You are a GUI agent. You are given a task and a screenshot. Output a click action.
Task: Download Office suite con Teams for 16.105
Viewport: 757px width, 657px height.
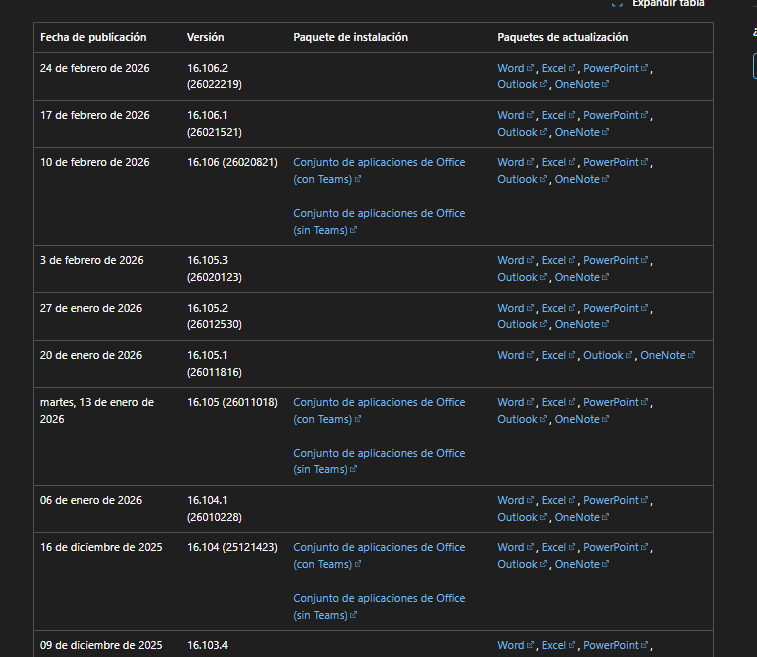click(379, 410)
